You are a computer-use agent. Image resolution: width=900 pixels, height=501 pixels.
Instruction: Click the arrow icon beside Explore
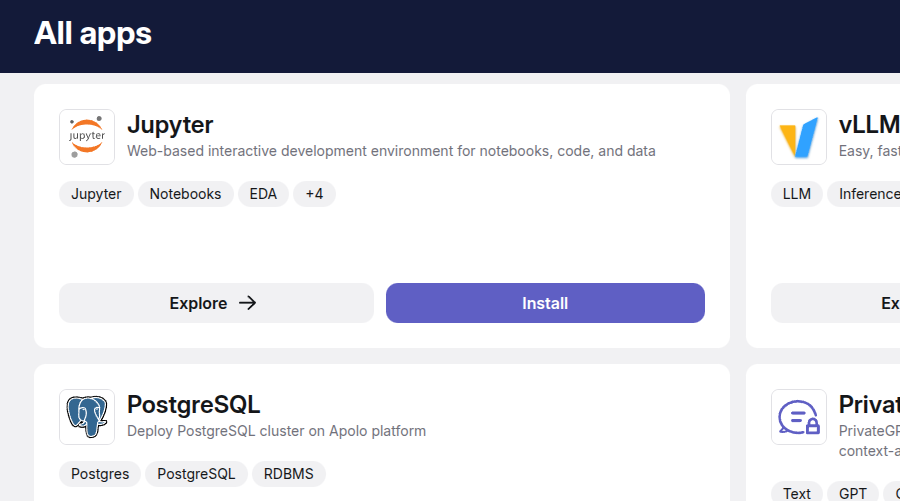point(248,303)
